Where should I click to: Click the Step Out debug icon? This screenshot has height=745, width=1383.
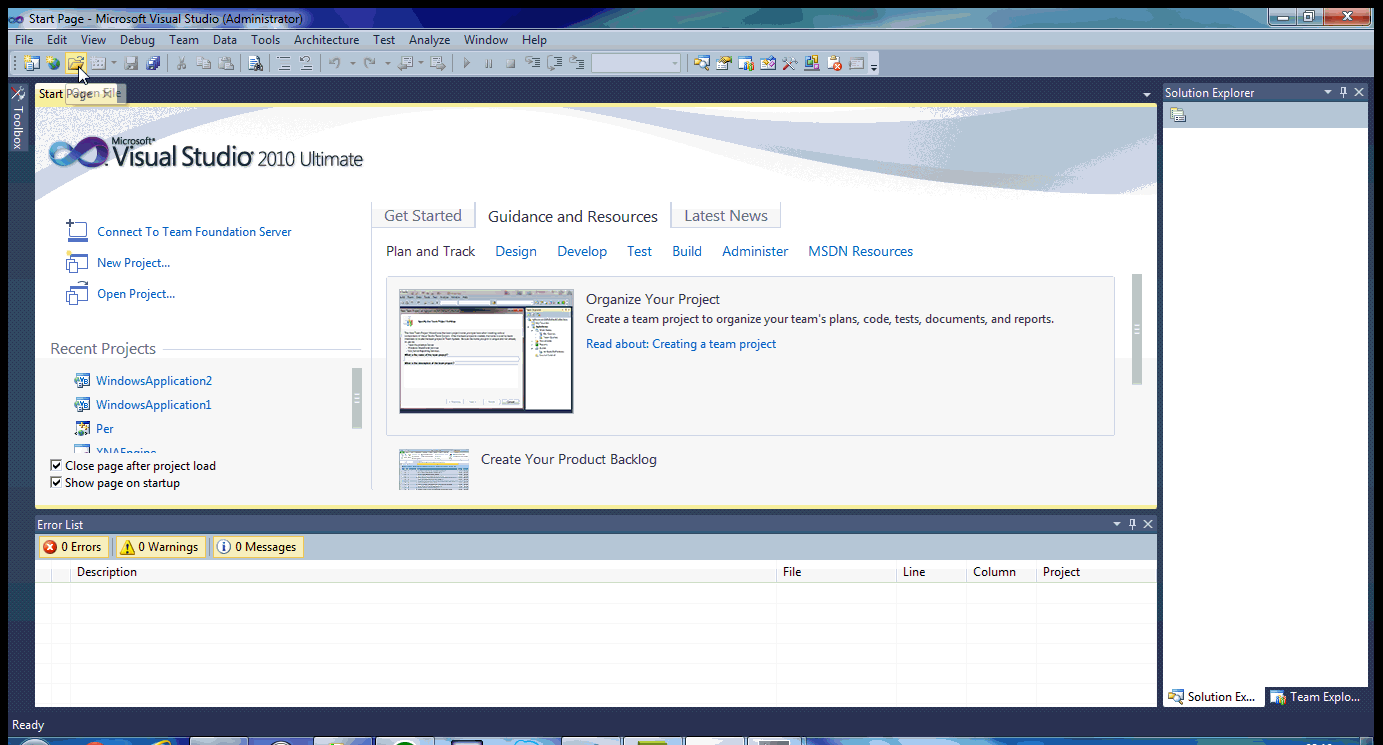pyautogui.click(x=577, y=63)
